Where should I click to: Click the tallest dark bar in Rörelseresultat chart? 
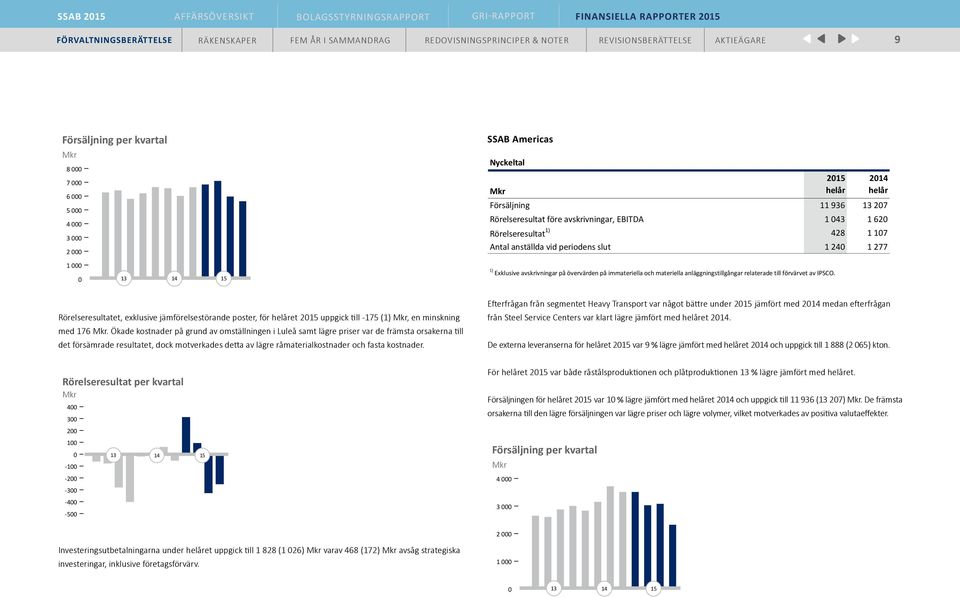(186, 435)
